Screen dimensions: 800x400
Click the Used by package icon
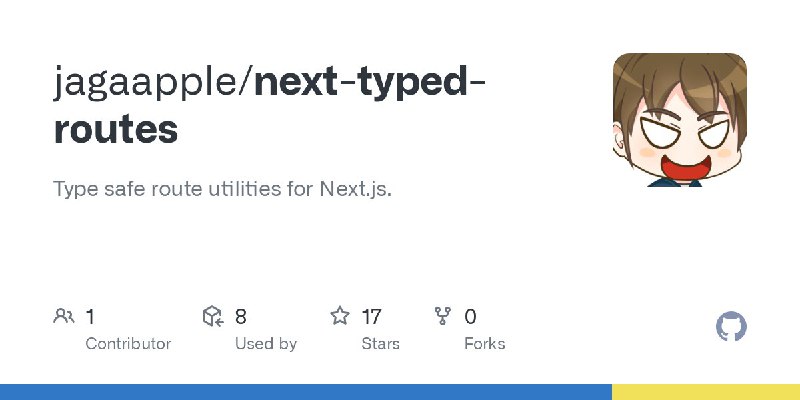(213, 316)
